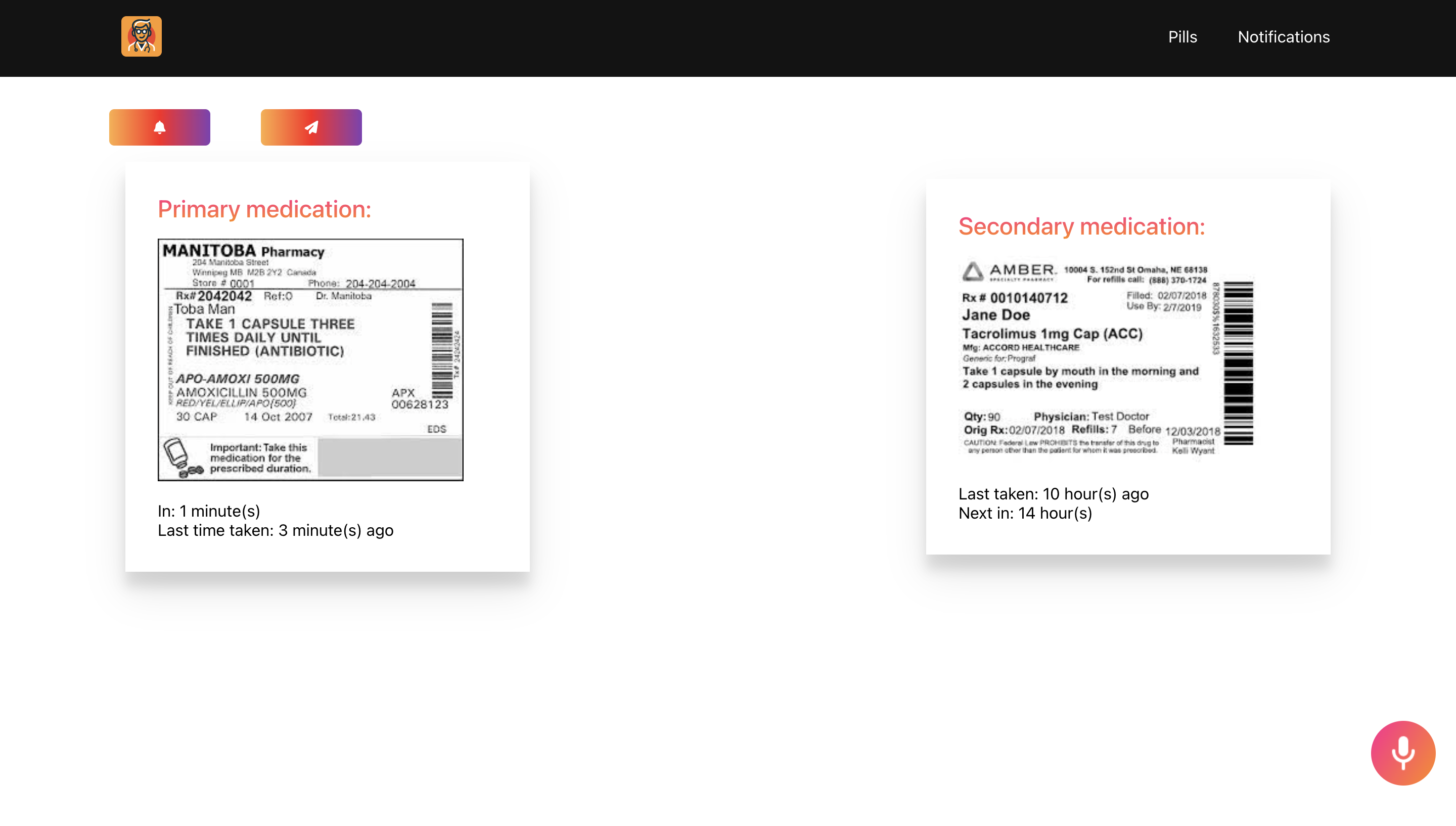Image resolution: width=1456 pixels, height=826 pixels.
Task: Click the 'In: 1 minute(s)' text
Action: point(209,511)
